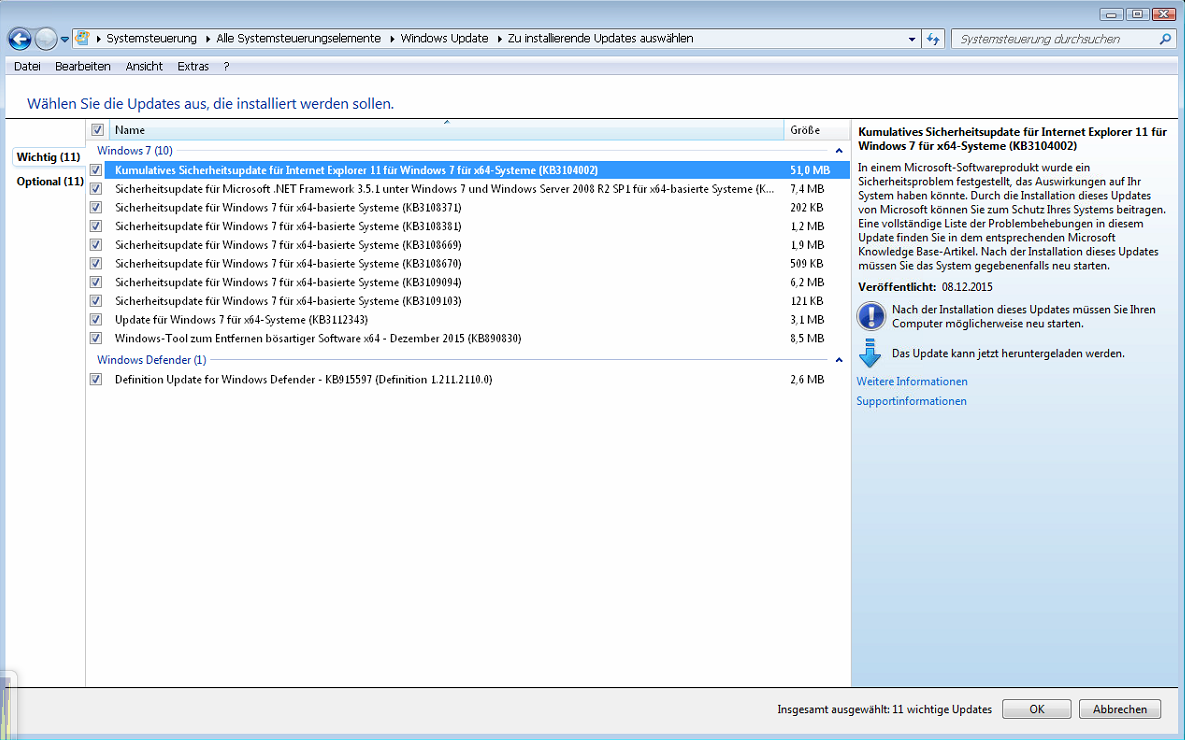
Task: Expand breadcrumb arrow after Alle Systemsteuerungselemente
Action: [391, 39]
